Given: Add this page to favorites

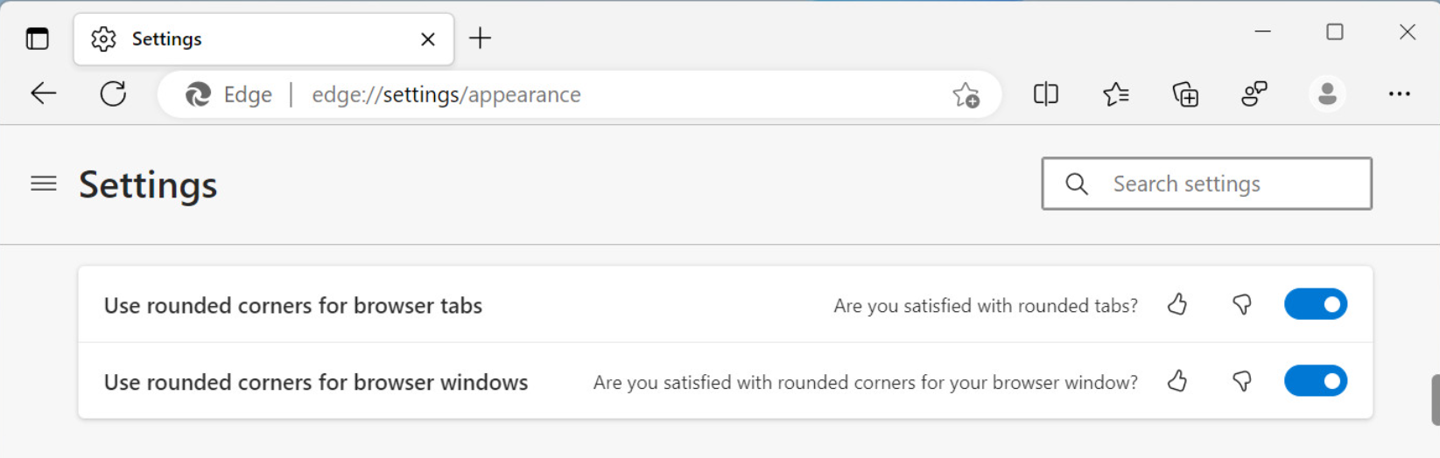Looking at the screenshot, I should tap(965, 95).
